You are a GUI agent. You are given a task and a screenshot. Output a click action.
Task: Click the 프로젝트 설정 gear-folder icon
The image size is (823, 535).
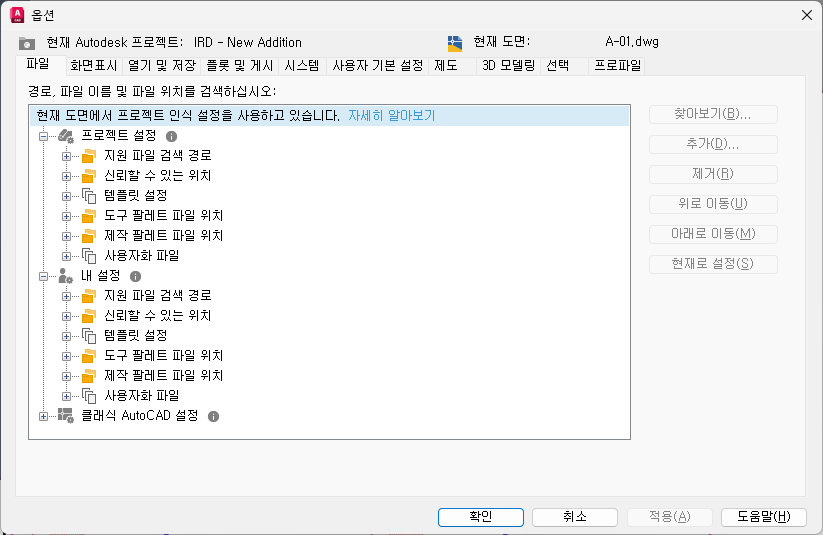point(66,137)
